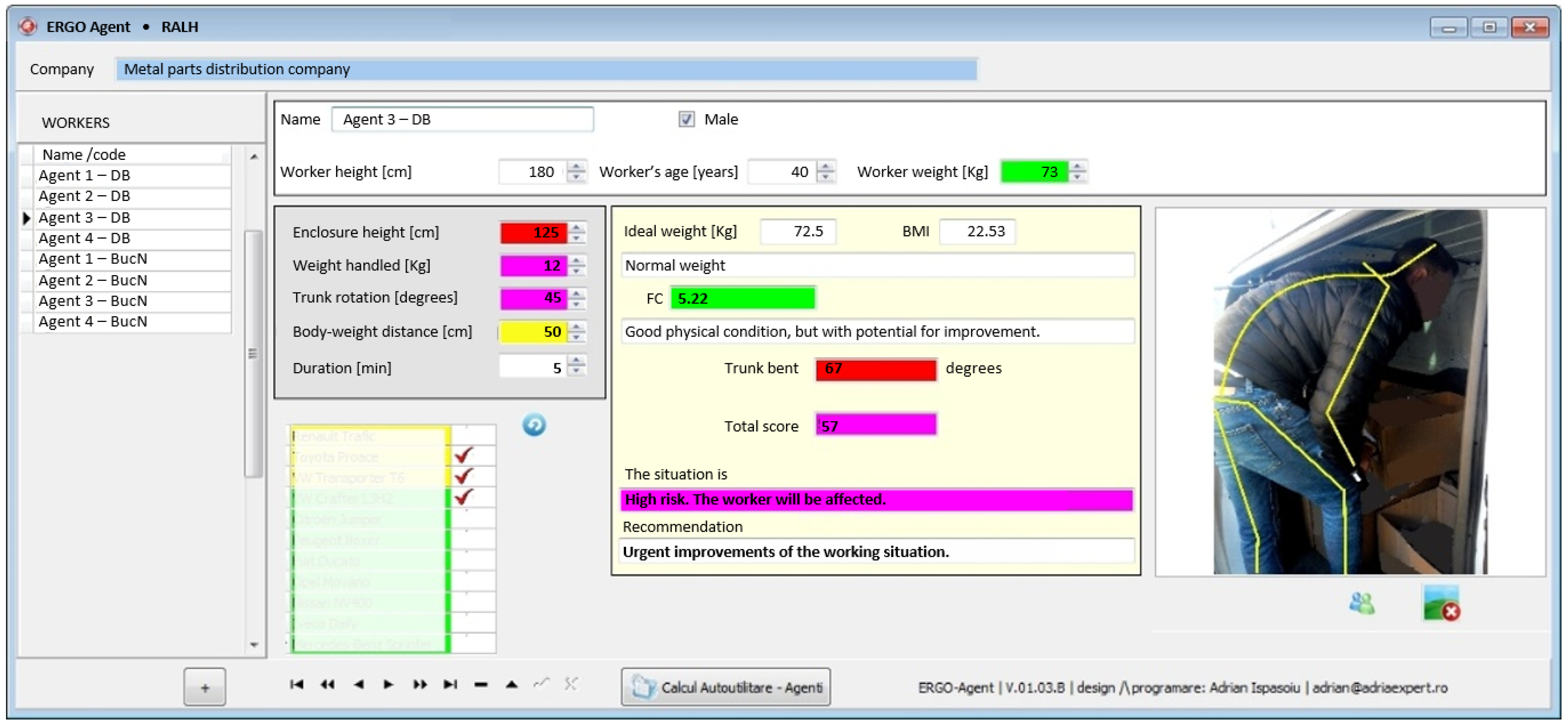Click the Name input field

coord(462,119)
